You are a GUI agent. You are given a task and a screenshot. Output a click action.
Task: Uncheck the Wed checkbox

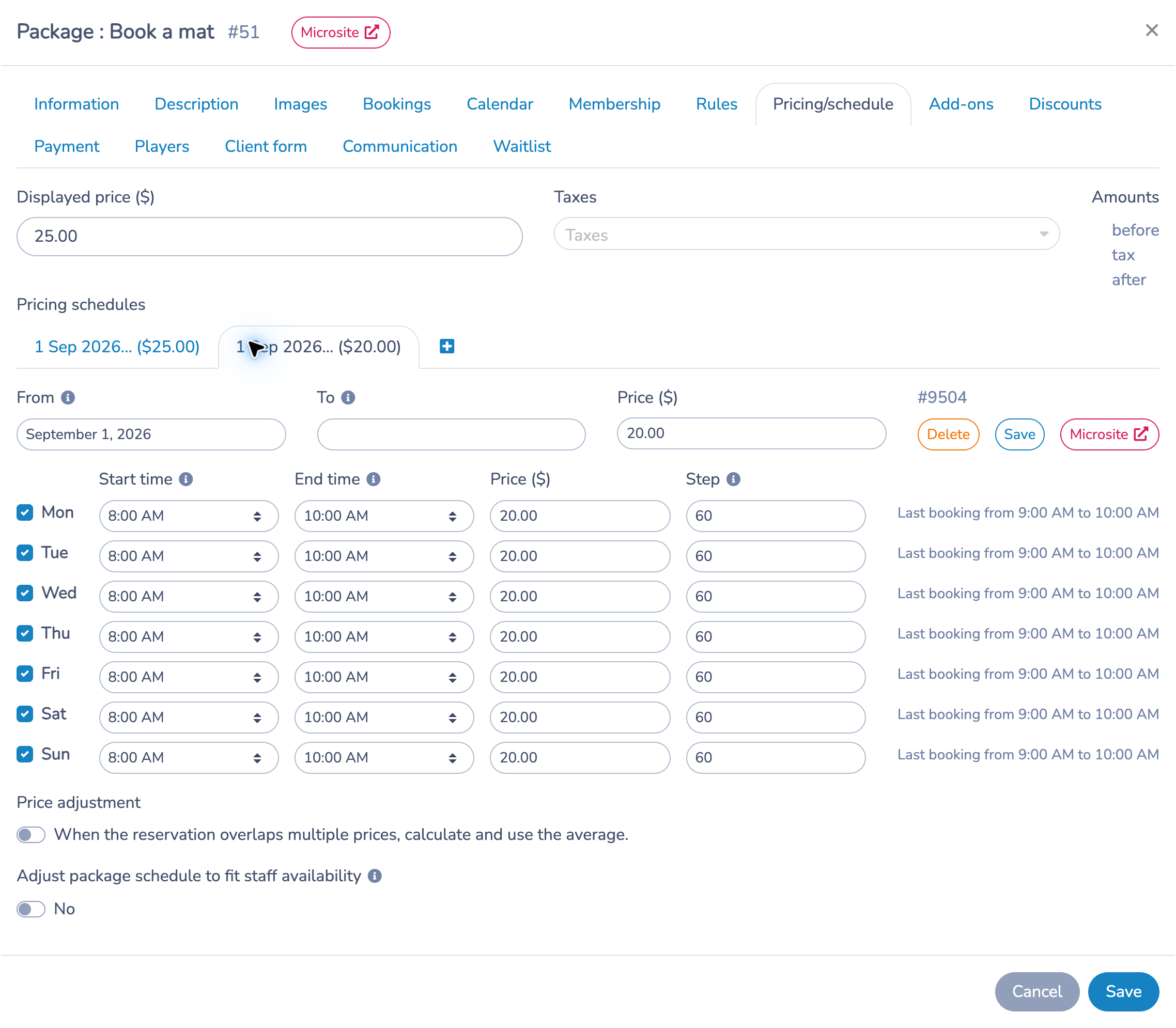click(x=25, y=593)
